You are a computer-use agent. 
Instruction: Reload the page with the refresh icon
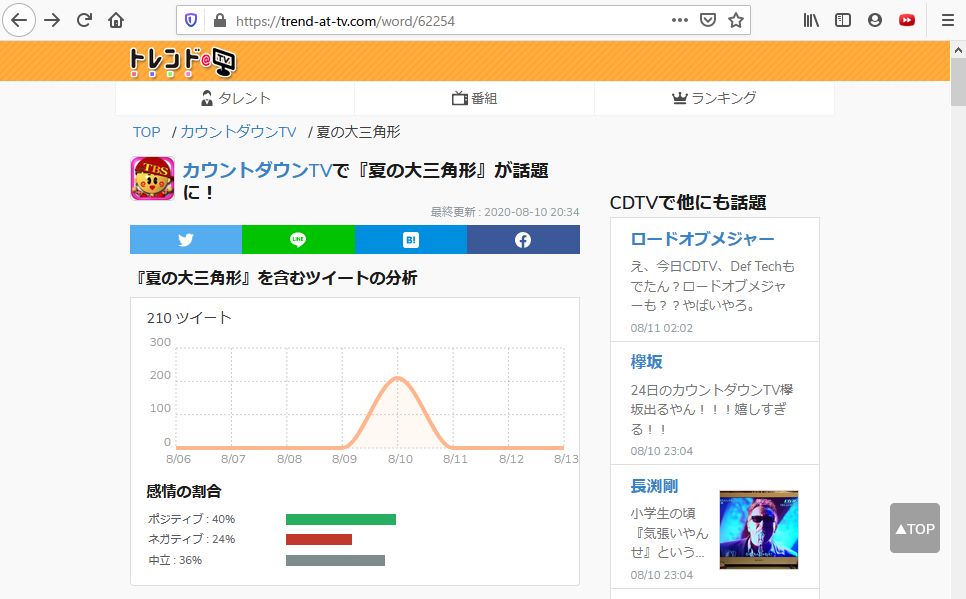[84, 20]
